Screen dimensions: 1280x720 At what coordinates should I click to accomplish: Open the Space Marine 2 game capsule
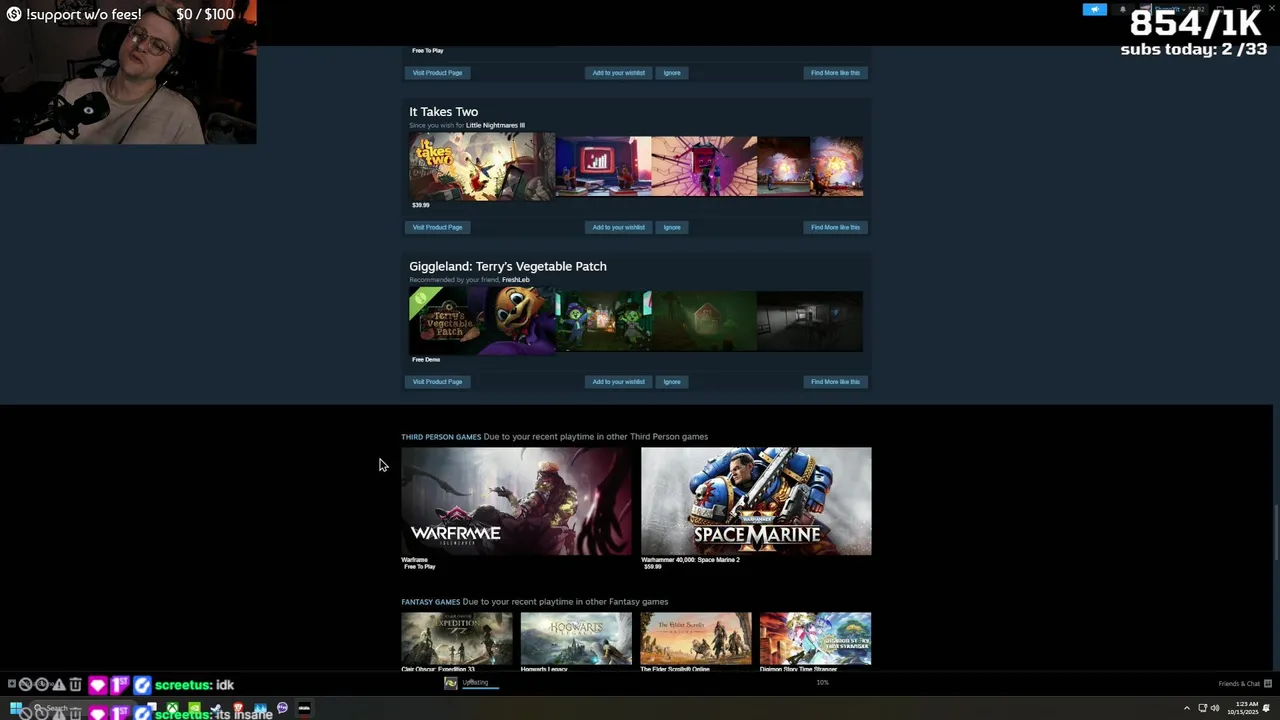tap(756, 501)
